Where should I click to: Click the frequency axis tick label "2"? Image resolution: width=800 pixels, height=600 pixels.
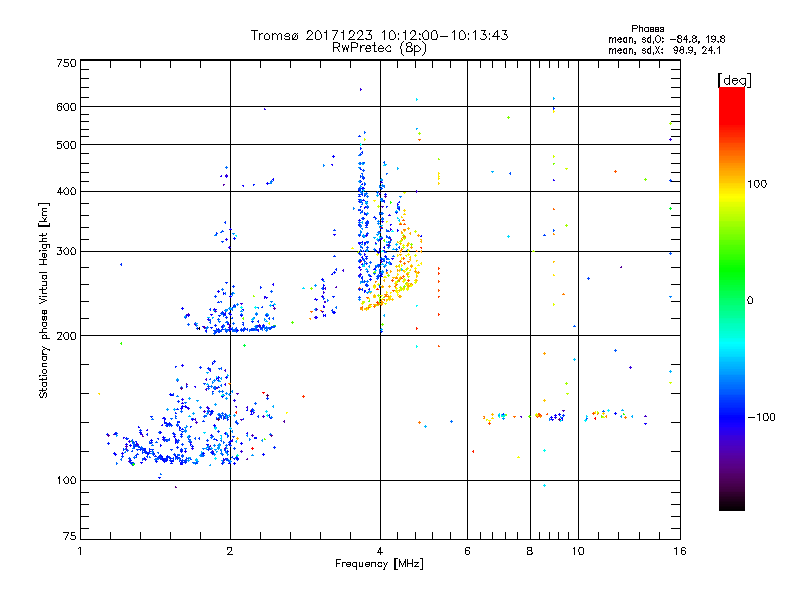230,551
